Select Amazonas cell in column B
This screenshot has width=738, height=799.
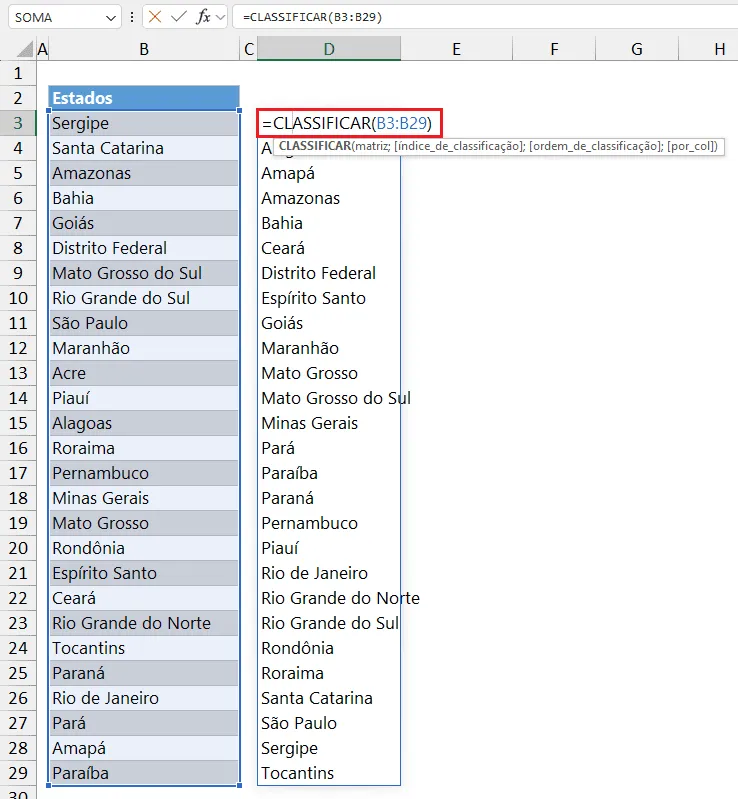[144, 173]
